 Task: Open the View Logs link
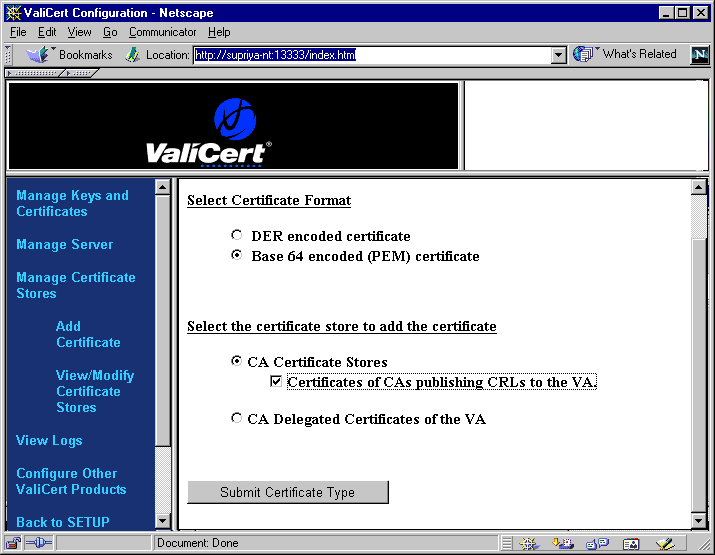[49, 441]
